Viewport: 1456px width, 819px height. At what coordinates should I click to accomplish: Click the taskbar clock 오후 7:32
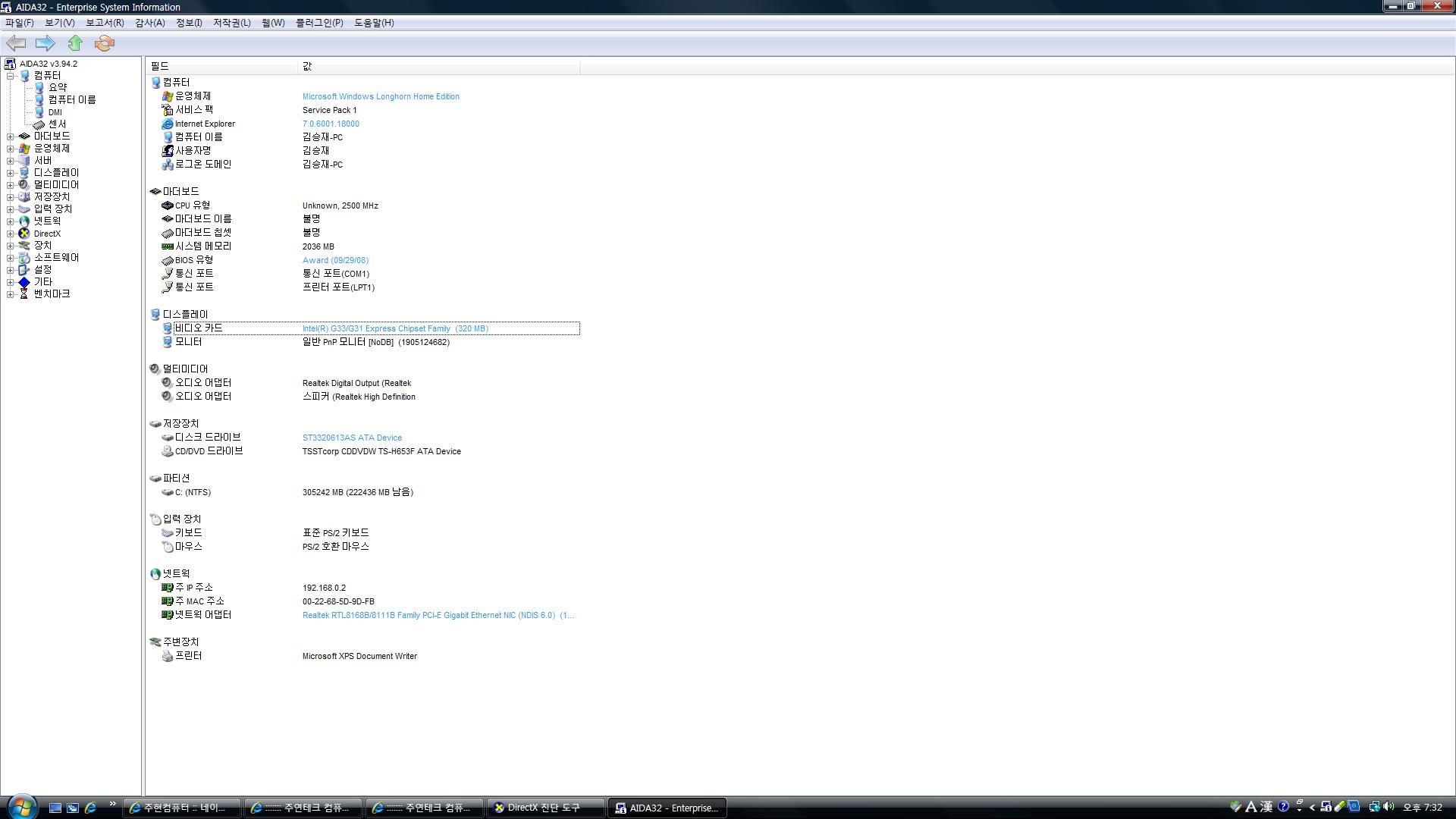pyautogui.click(x=1423, y=808)
